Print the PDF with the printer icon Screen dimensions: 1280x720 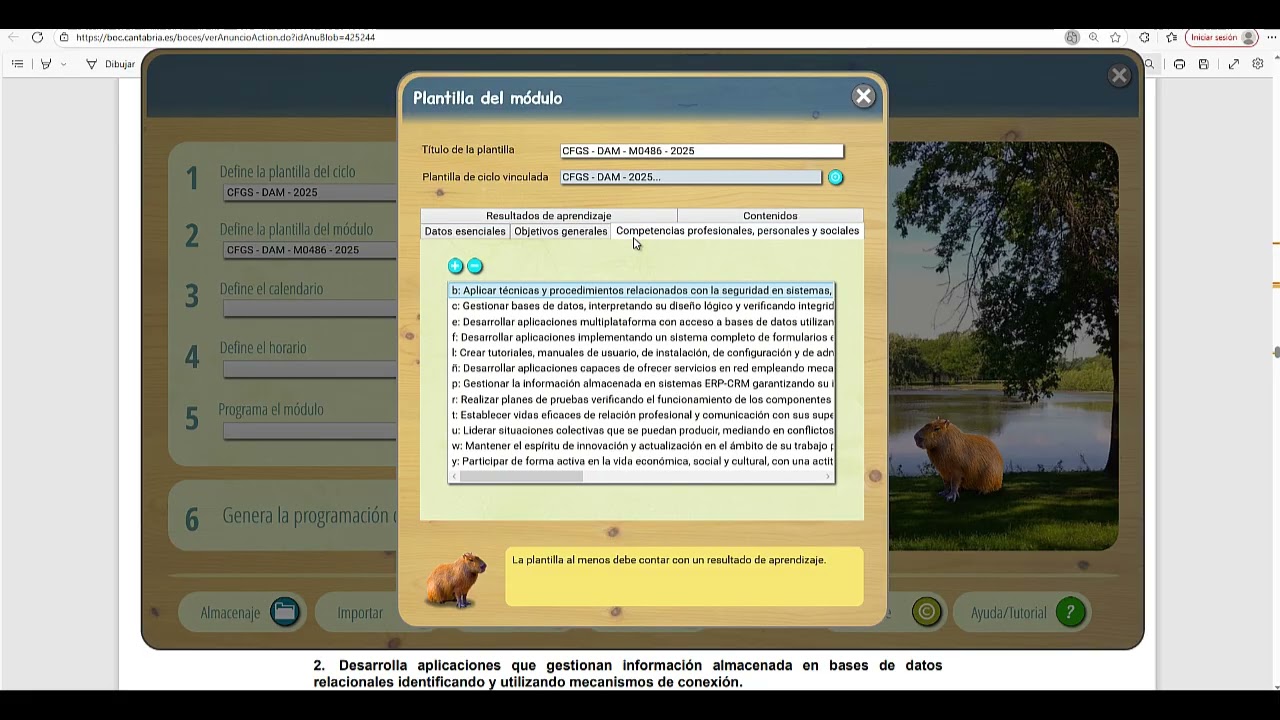(1179, 64)
